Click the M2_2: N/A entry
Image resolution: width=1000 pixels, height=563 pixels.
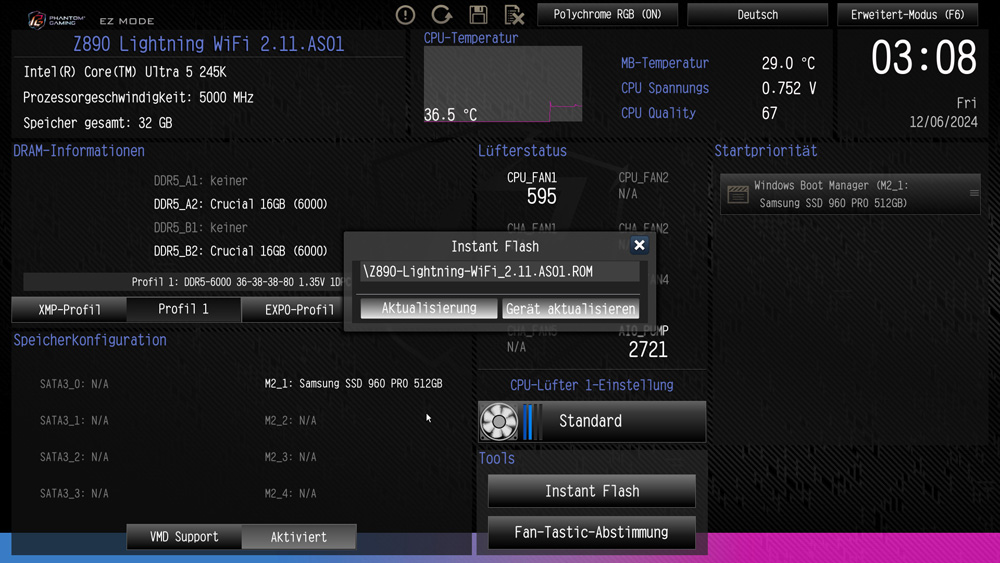click(x=290, y=421)
